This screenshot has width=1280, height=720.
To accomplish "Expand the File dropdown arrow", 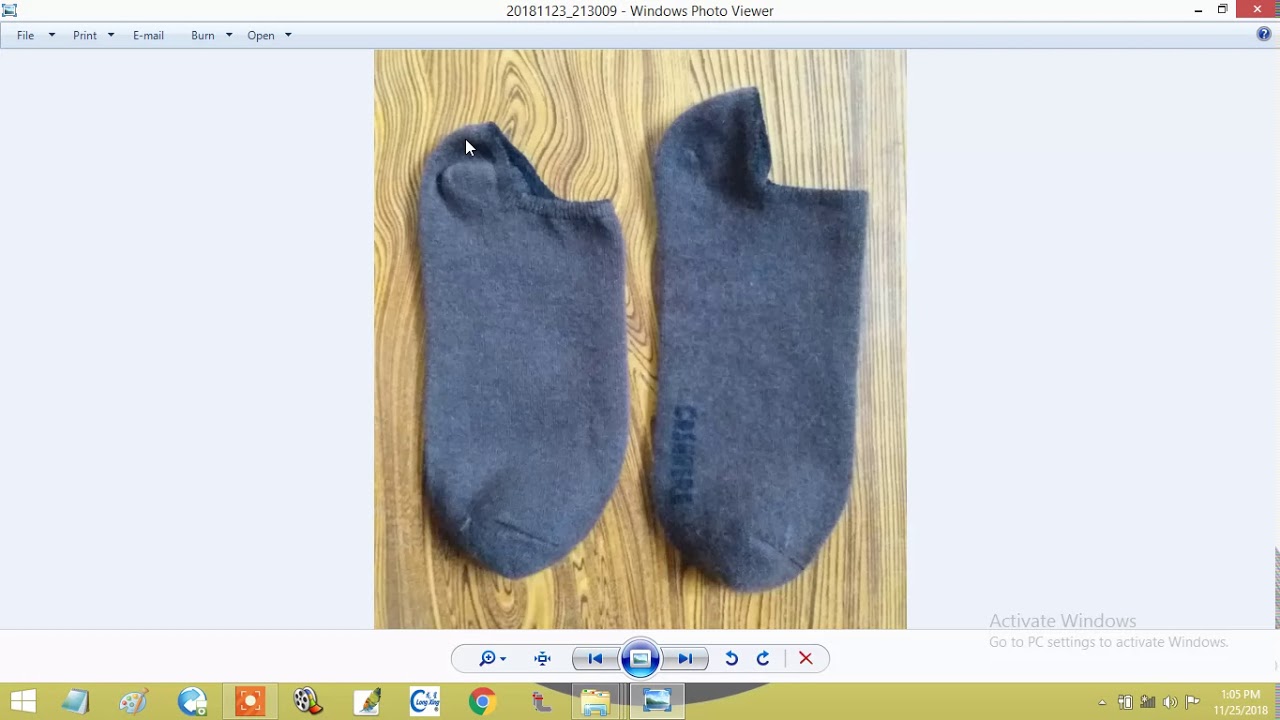I will [x=52, y=35].
